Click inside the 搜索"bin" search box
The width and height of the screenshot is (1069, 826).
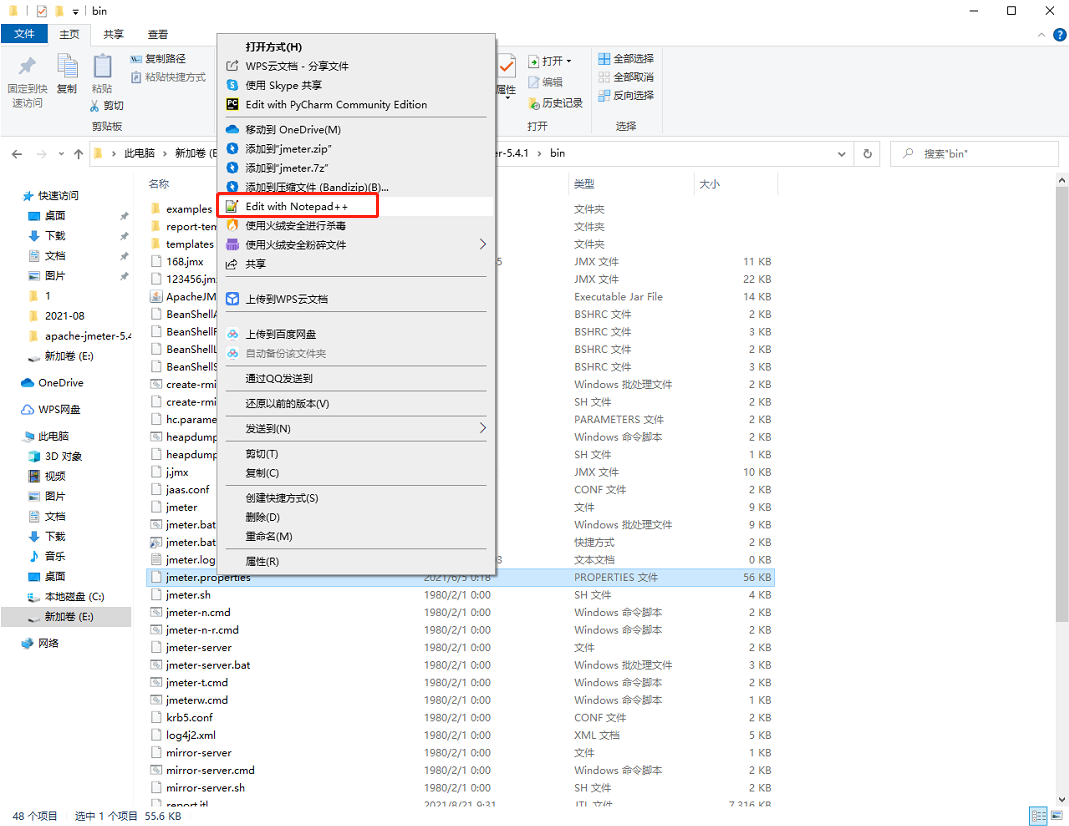click(x=975, y=153)
